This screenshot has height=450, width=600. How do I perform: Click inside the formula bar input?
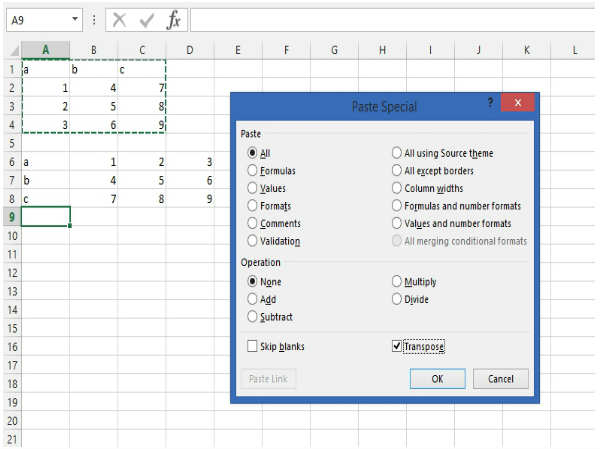390,20
